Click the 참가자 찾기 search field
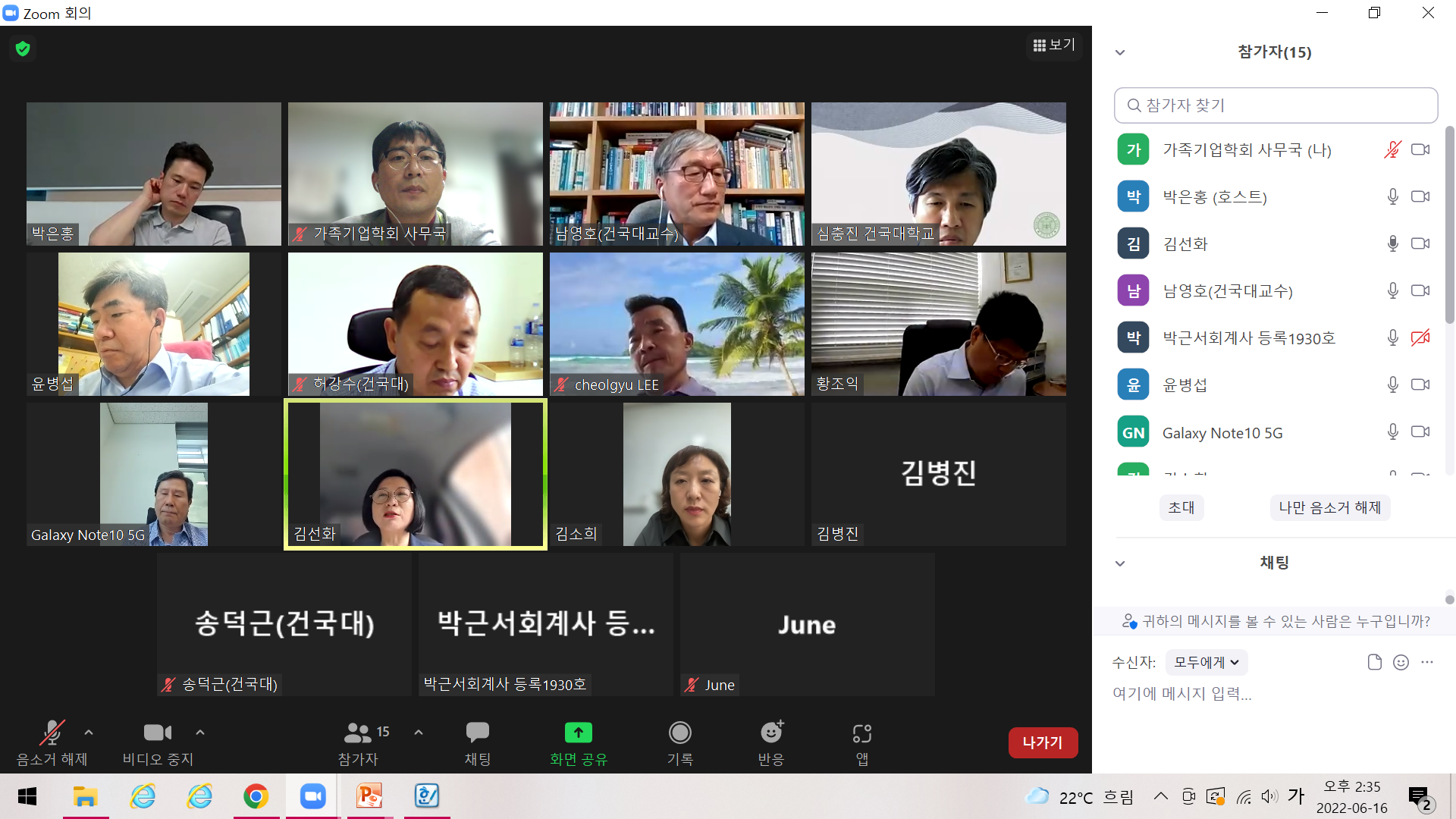Screen dimensions: 1456x819 click(x=1276, y=105)
